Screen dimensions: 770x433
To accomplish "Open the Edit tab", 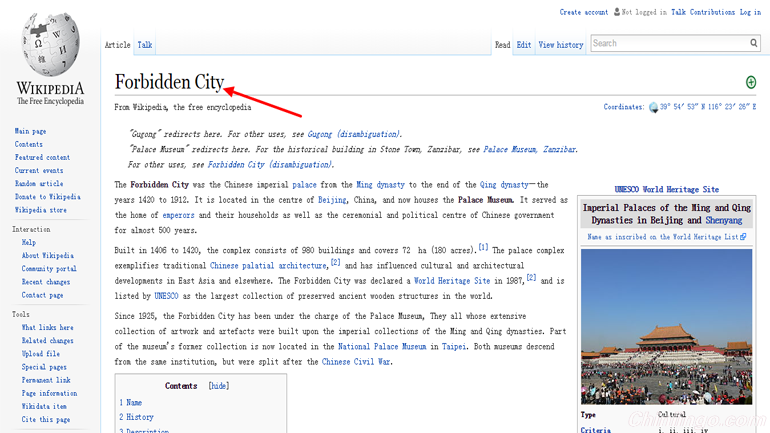I will (x=524, y=45).
